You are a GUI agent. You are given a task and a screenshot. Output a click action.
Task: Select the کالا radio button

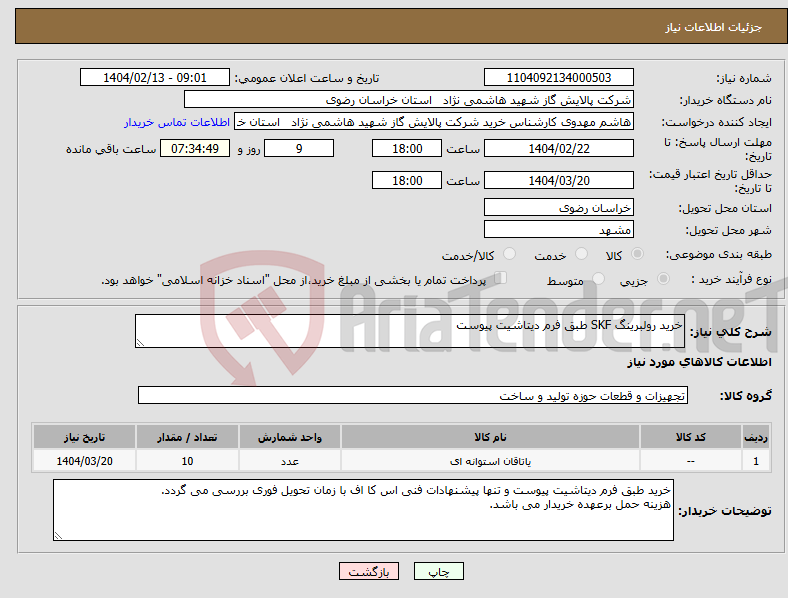point(637,254)
